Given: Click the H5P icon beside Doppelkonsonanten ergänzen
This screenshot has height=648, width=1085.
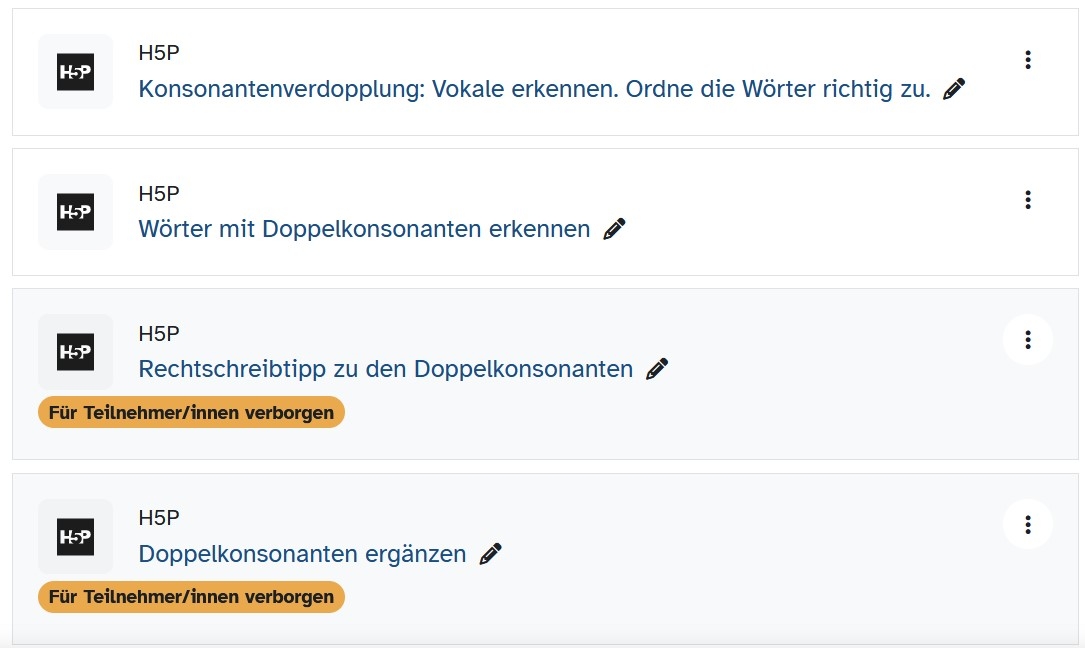Looking at the screenshot, I should (x=75, y=537).
